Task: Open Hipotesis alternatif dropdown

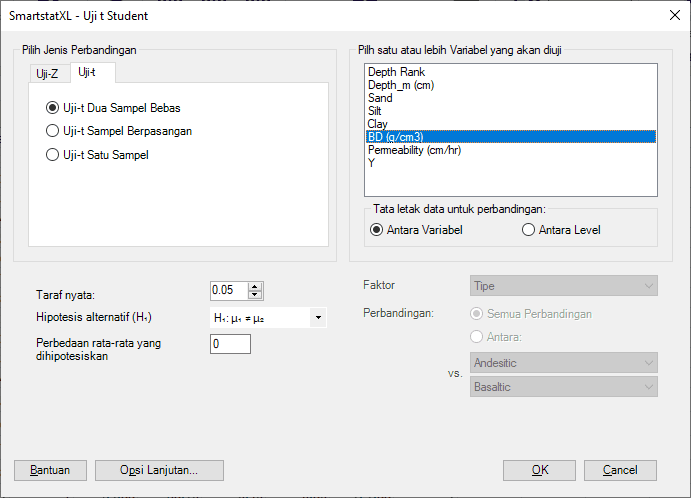Action: [318, 318]
